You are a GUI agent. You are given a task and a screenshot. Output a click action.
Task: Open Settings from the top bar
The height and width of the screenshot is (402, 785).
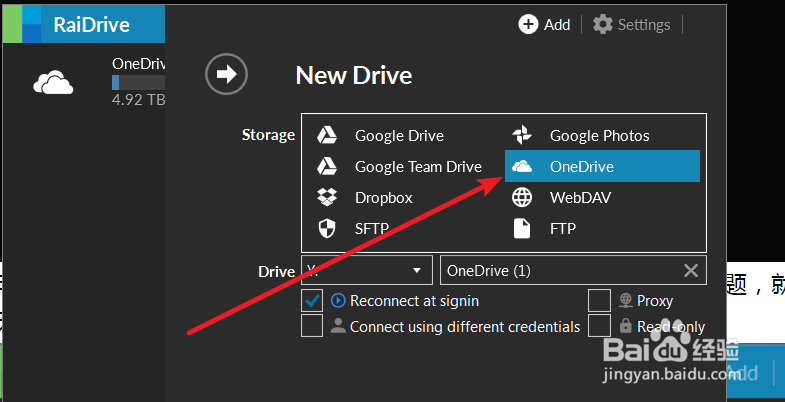(631, 24)
